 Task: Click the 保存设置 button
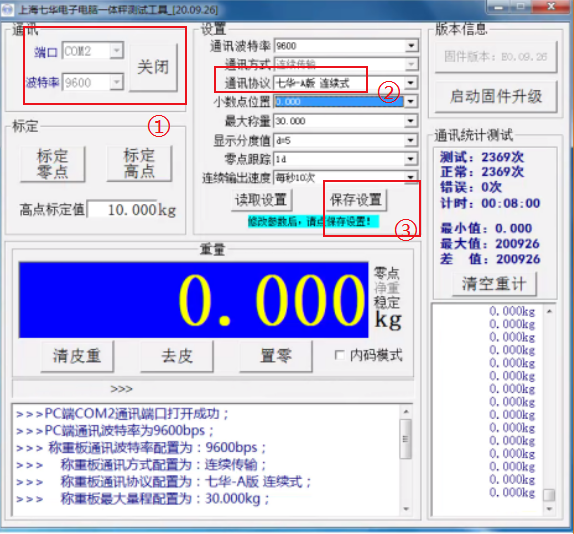point(356,200)
